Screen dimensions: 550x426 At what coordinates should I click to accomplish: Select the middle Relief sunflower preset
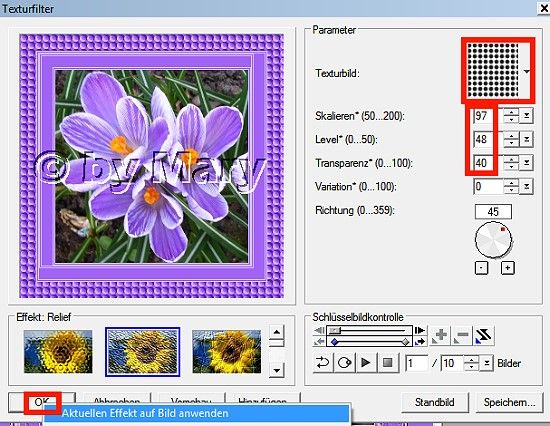[x=142, y=352]
